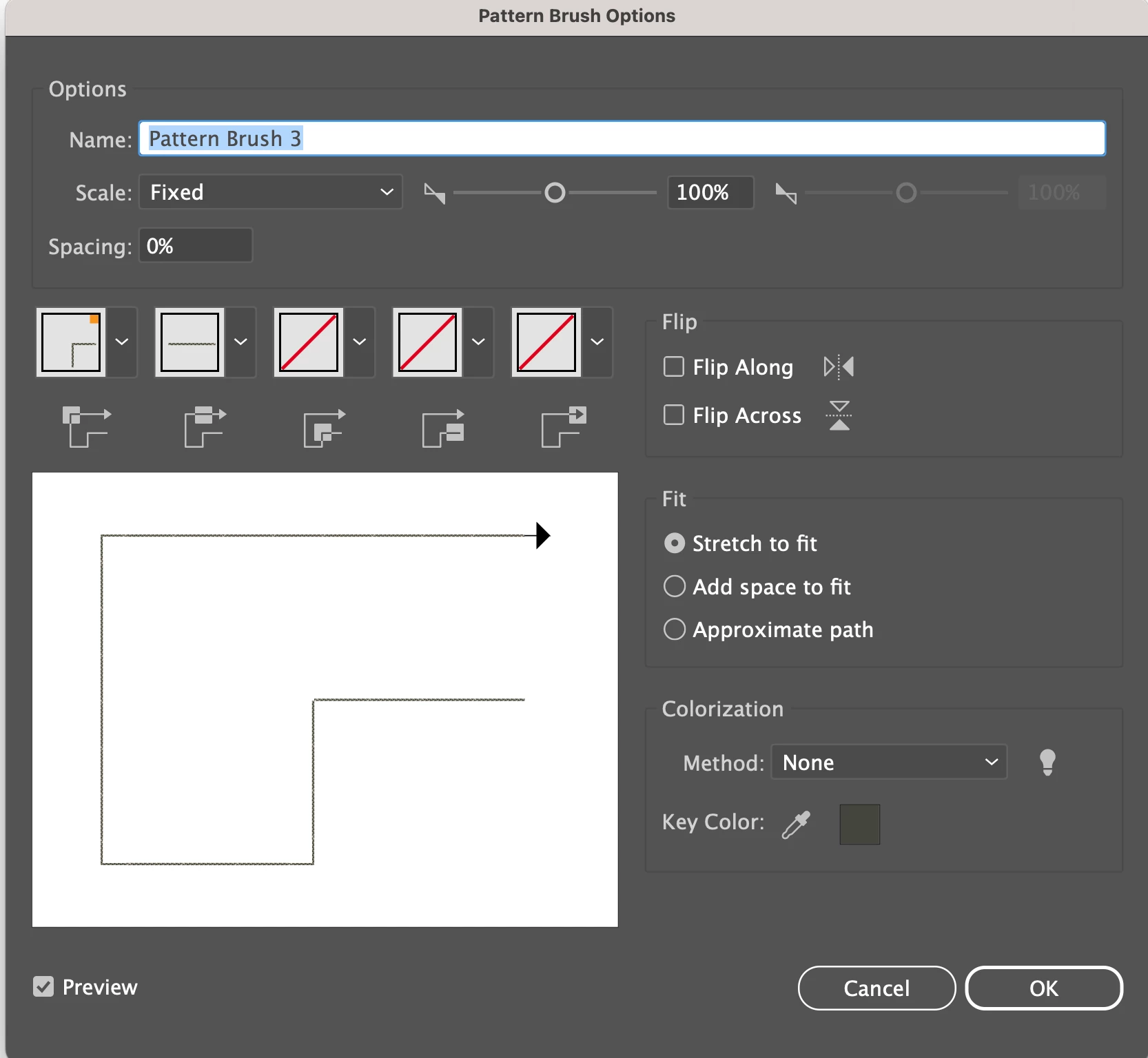The image size is (1148, 1058).
Task: Click the Key Color swatch
Action: pos(859,824)
